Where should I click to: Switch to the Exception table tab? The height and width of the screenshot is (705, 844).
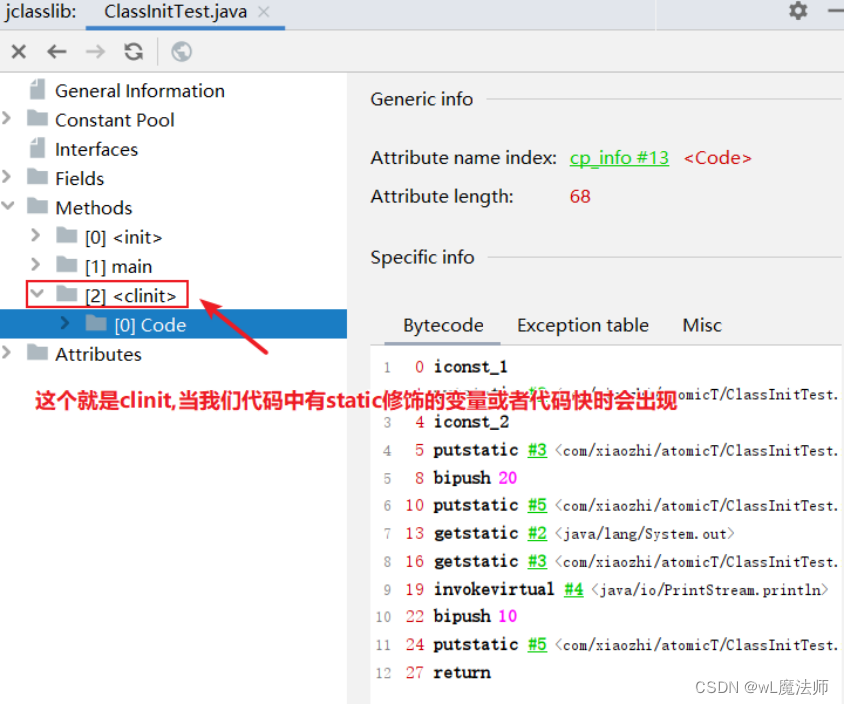tap(582, 325)
